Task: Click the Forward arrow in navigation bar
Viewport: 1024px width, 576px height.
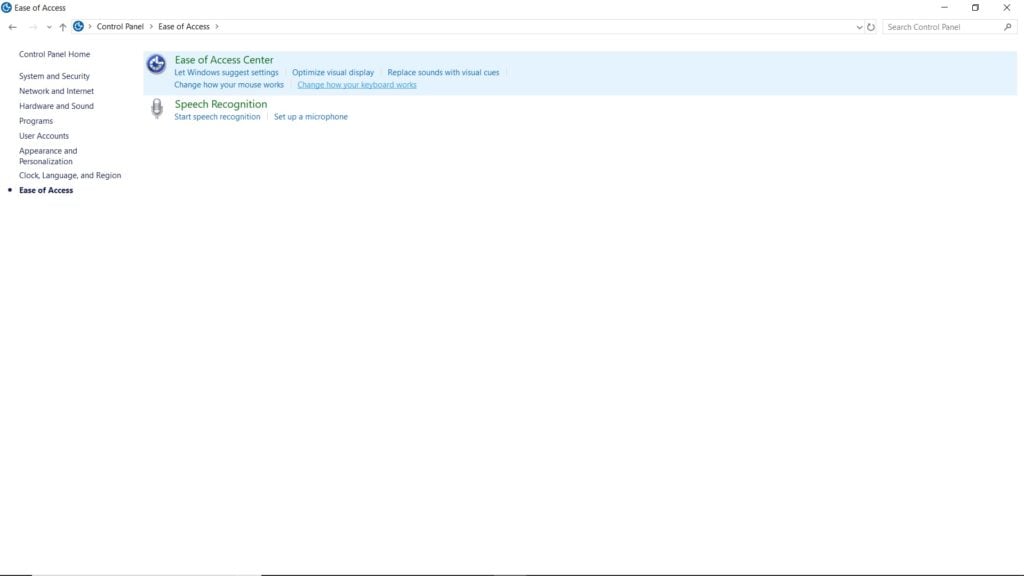Action: pos(33,27)
